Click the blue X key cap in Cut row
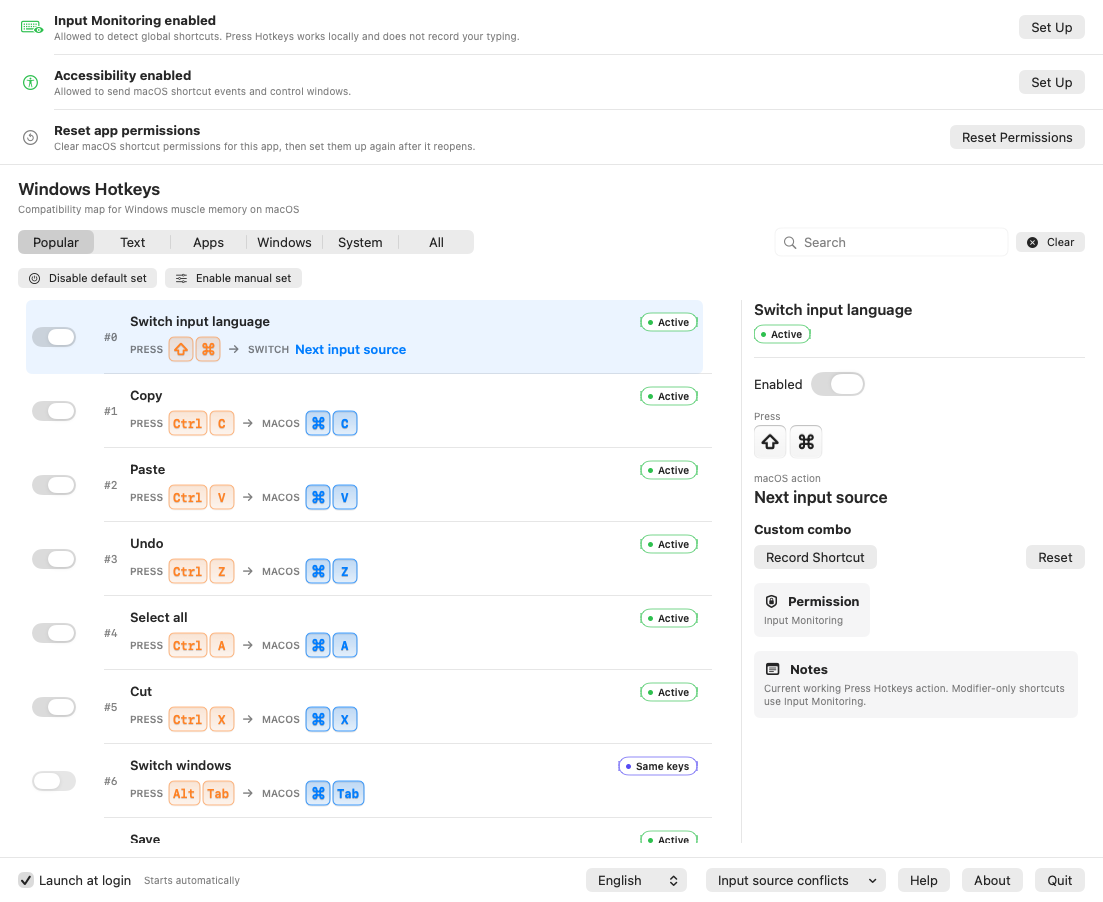 pyautogui.click(x=345, y=719)
